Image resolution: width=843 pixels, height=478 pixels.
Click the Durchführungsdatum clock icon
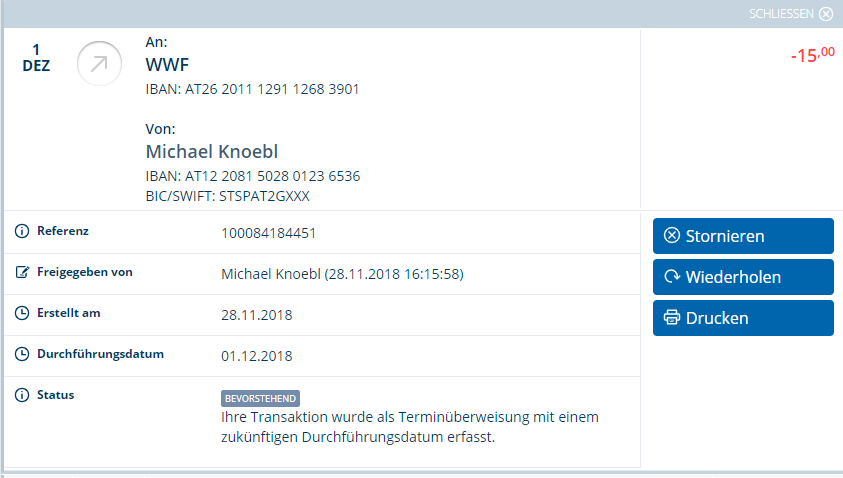click(22, 354)
